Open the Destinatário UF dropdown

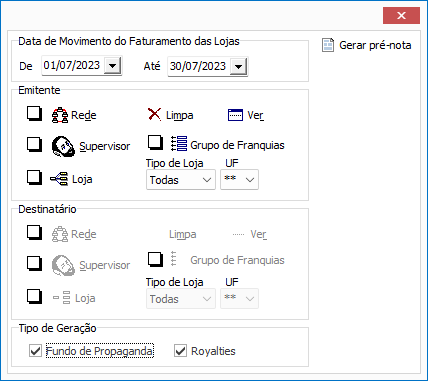(x=239, y=299)
